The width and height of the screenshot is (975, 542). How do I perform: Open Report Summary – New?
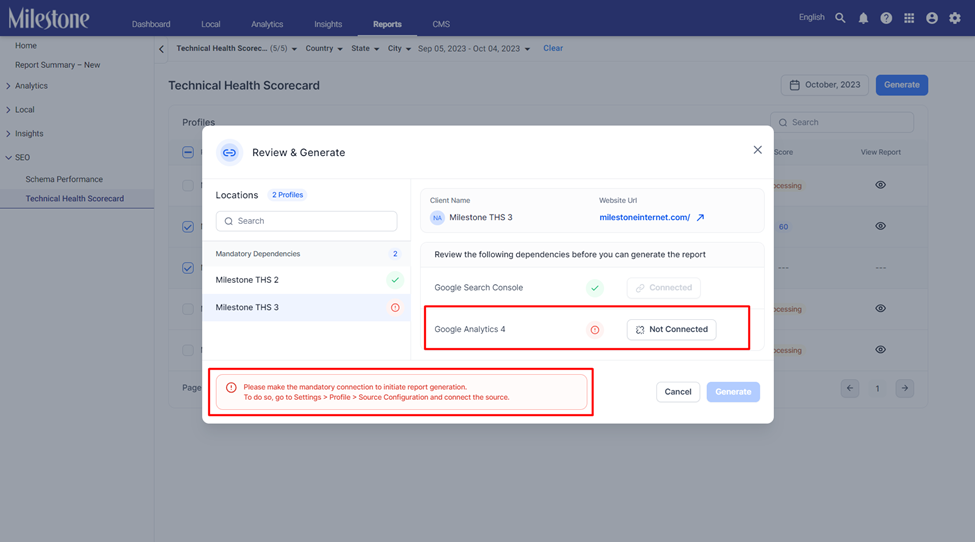[x=57, y=65]
